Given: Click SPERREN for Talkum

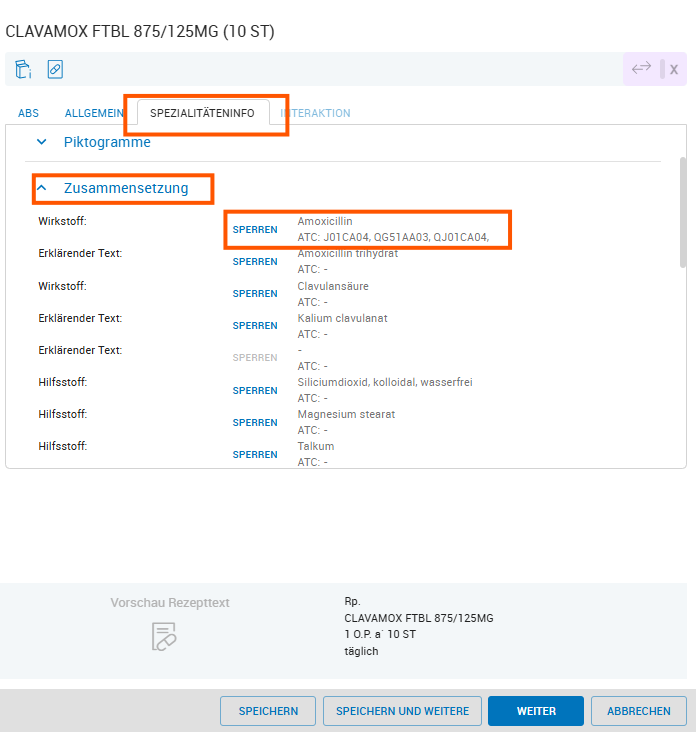Looking at the screenshot, I should tap(255, 454).
